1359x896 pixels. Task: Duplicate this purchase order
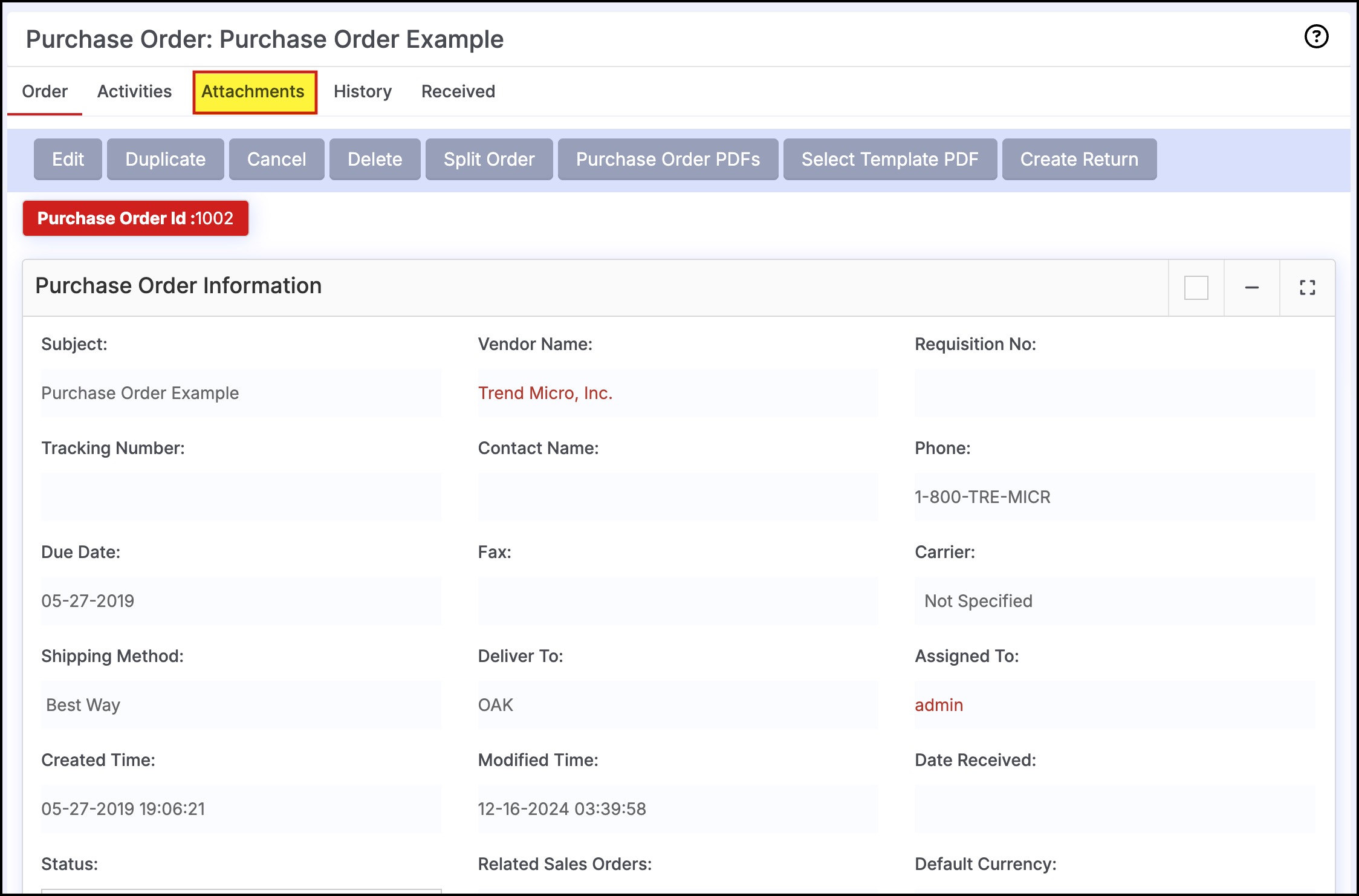[x=165, y=160]
